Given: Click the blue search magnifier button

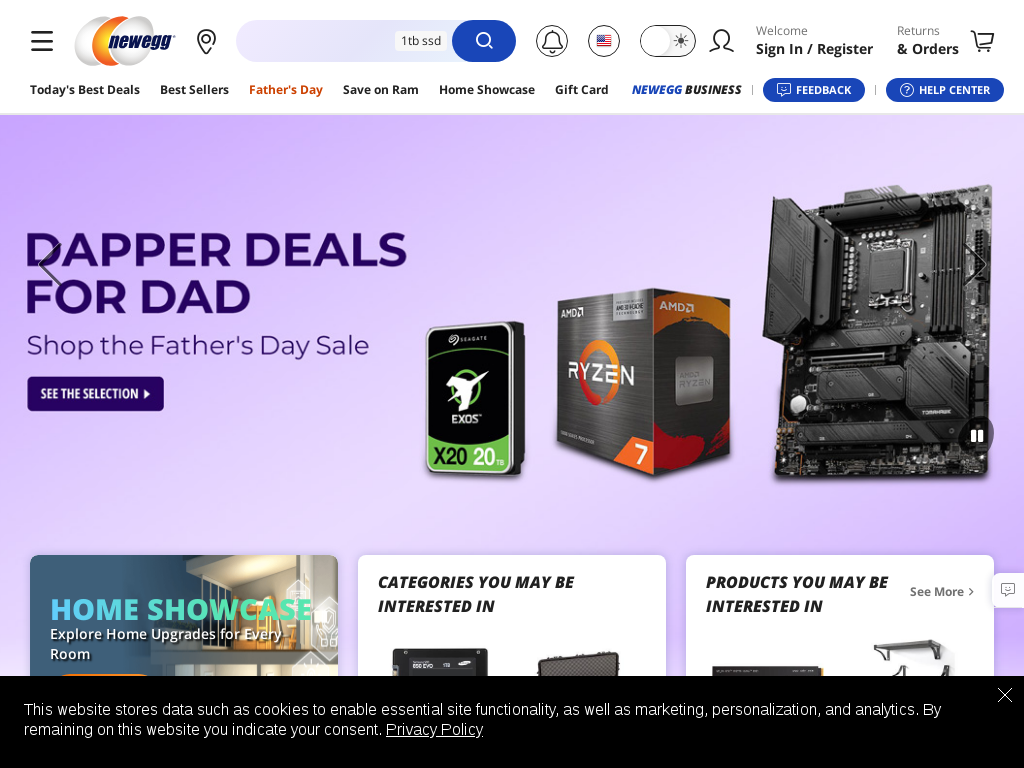Looking at the screenshot, I should tap(484, 41).
